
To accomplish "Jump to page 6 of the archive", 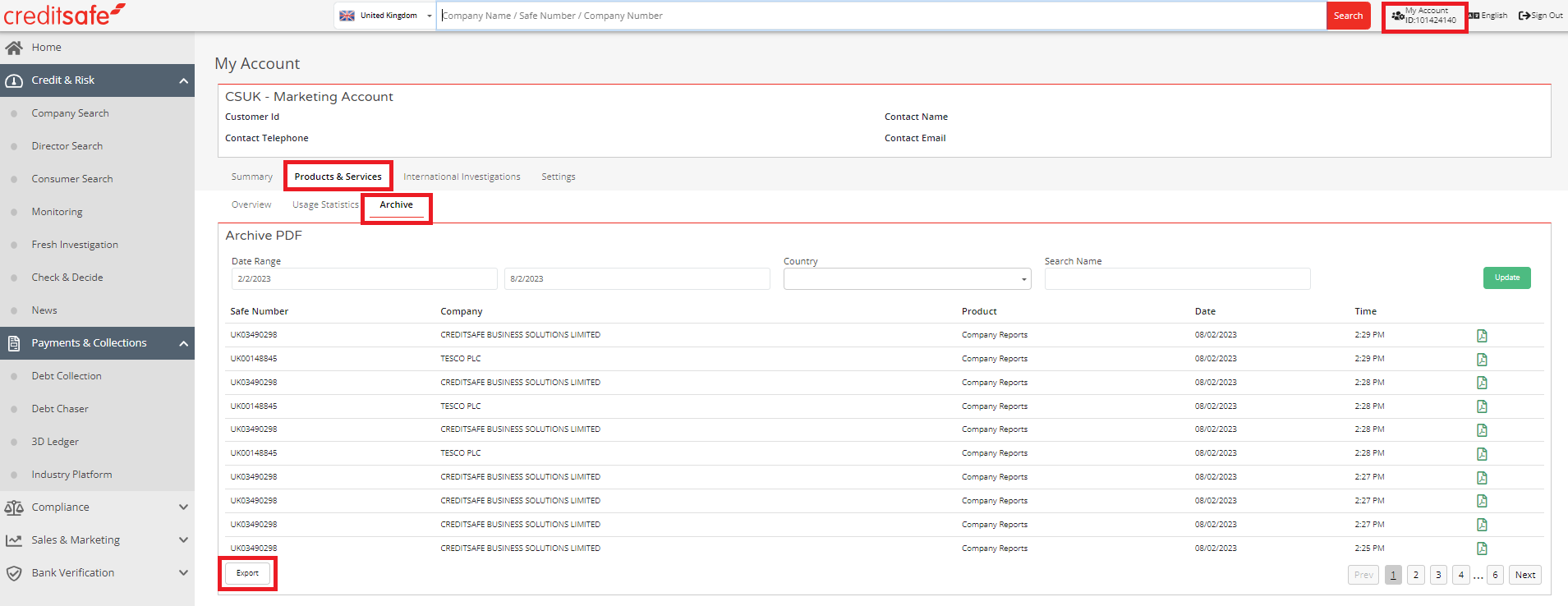I will [1496, 575].
